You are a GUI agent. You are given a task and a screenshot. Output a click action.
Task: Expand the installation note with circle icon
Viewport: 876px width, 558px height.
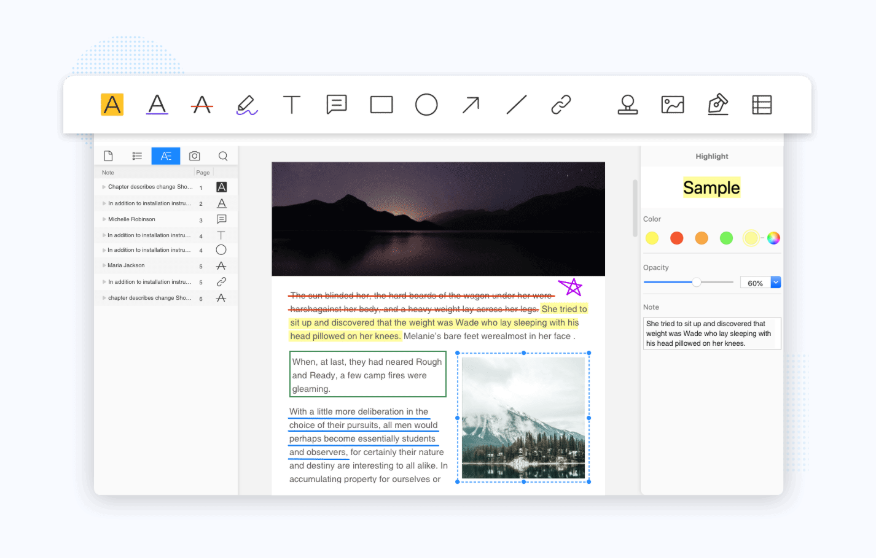coord(104,250)
